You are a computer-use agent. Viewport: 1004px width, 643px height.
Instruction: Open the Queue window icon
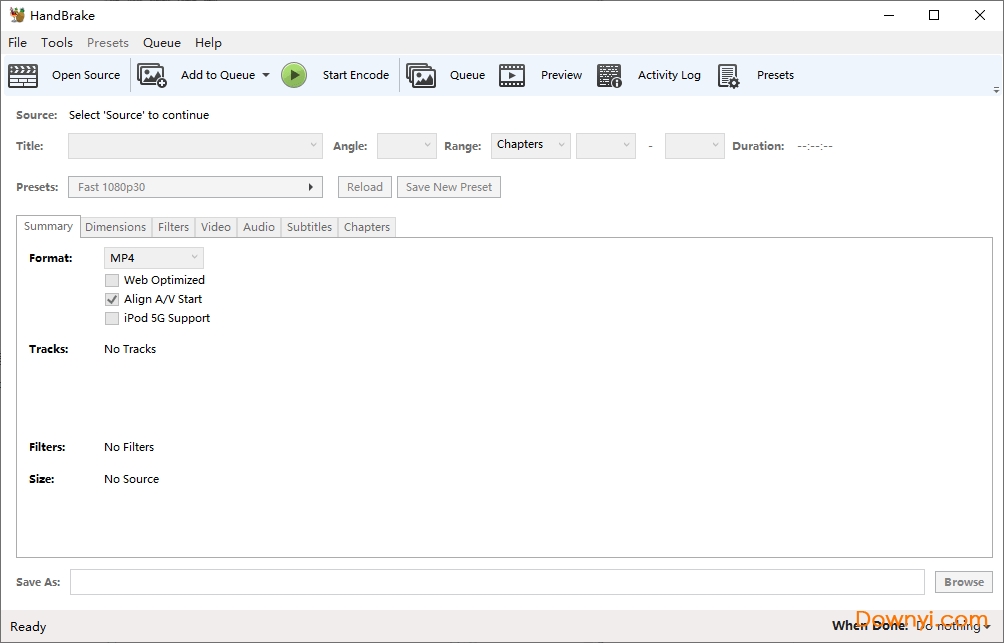pyautogui.click(x=421, y=75)
